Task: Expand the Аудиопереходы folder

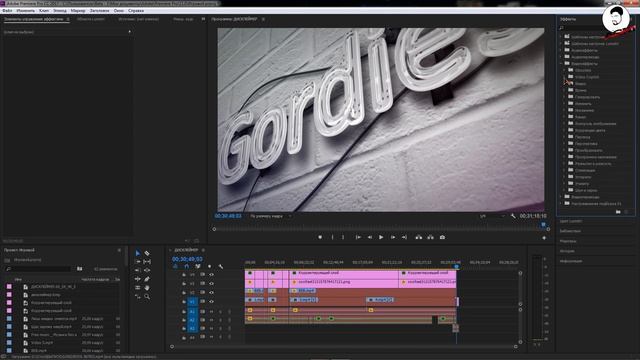Action: coord(561,57)
